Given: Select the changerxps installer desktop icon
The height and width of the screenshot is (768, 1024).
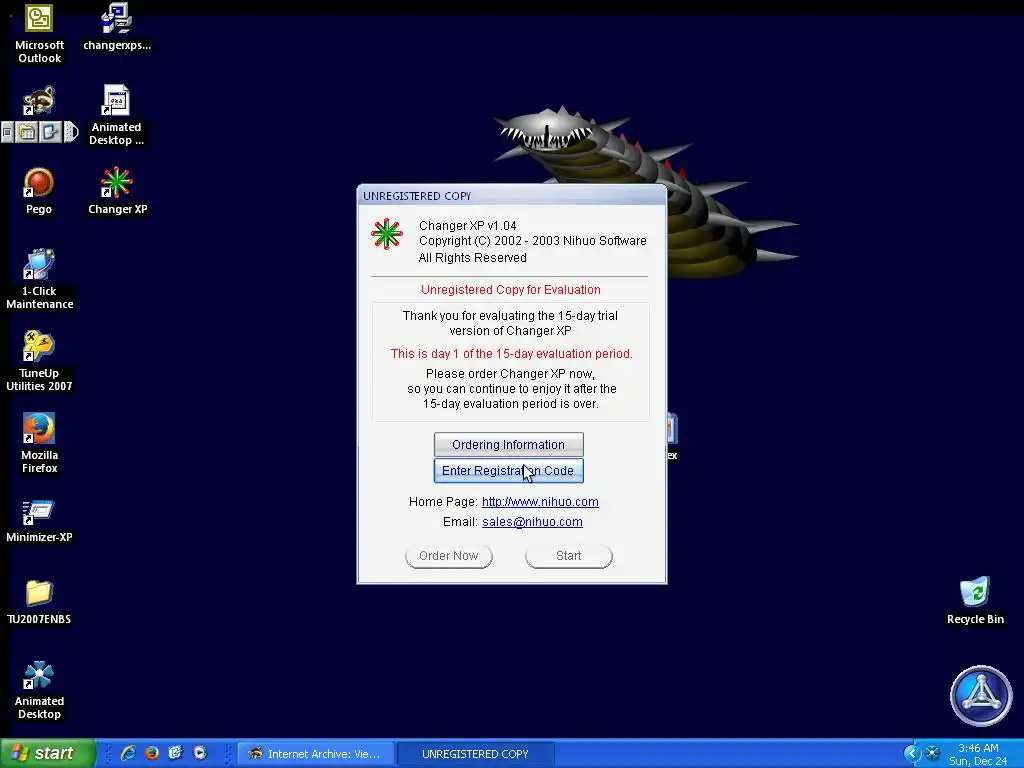Looking at the screenshot, I should pyautogui.click(x=117, y=27).
